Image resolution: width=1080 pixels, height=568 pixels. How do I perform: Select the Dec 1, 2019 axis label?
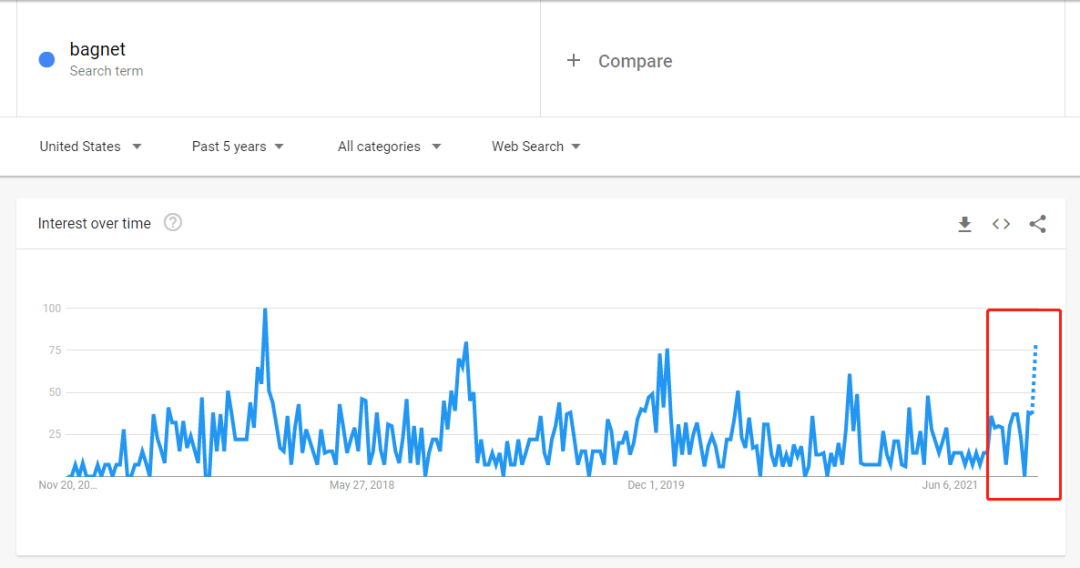(x=656, y=485)
